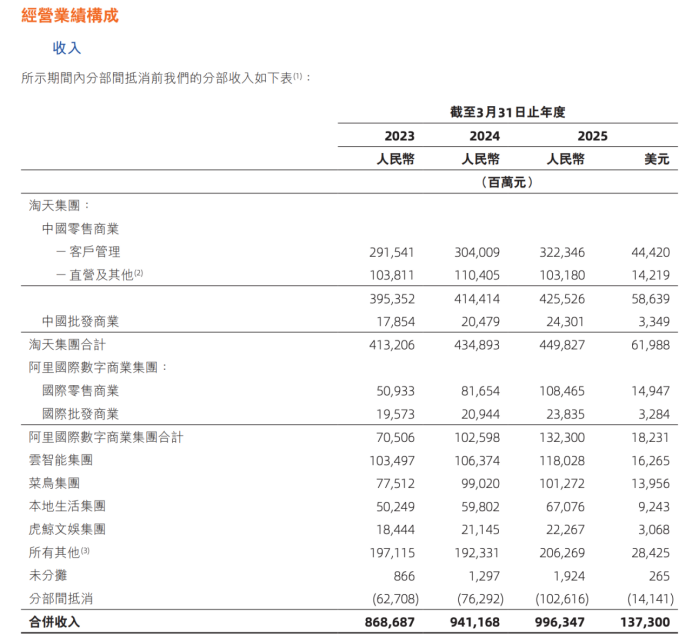This screenshot has height=641, width=693.
Task: Select the 雲智能集團 row label
Action: pyautogui.click(x=60, y=460)
